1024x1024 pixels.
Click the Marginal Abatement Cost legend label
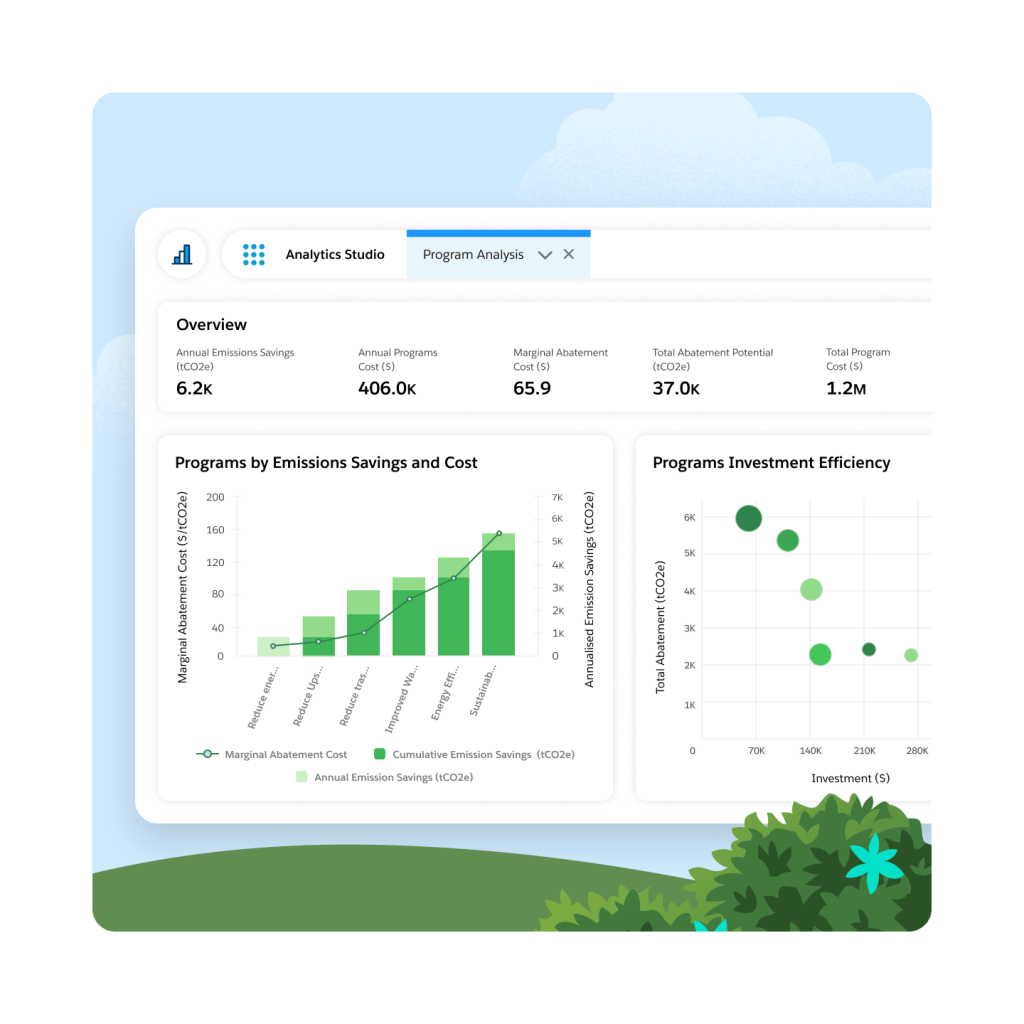(286, 754)
